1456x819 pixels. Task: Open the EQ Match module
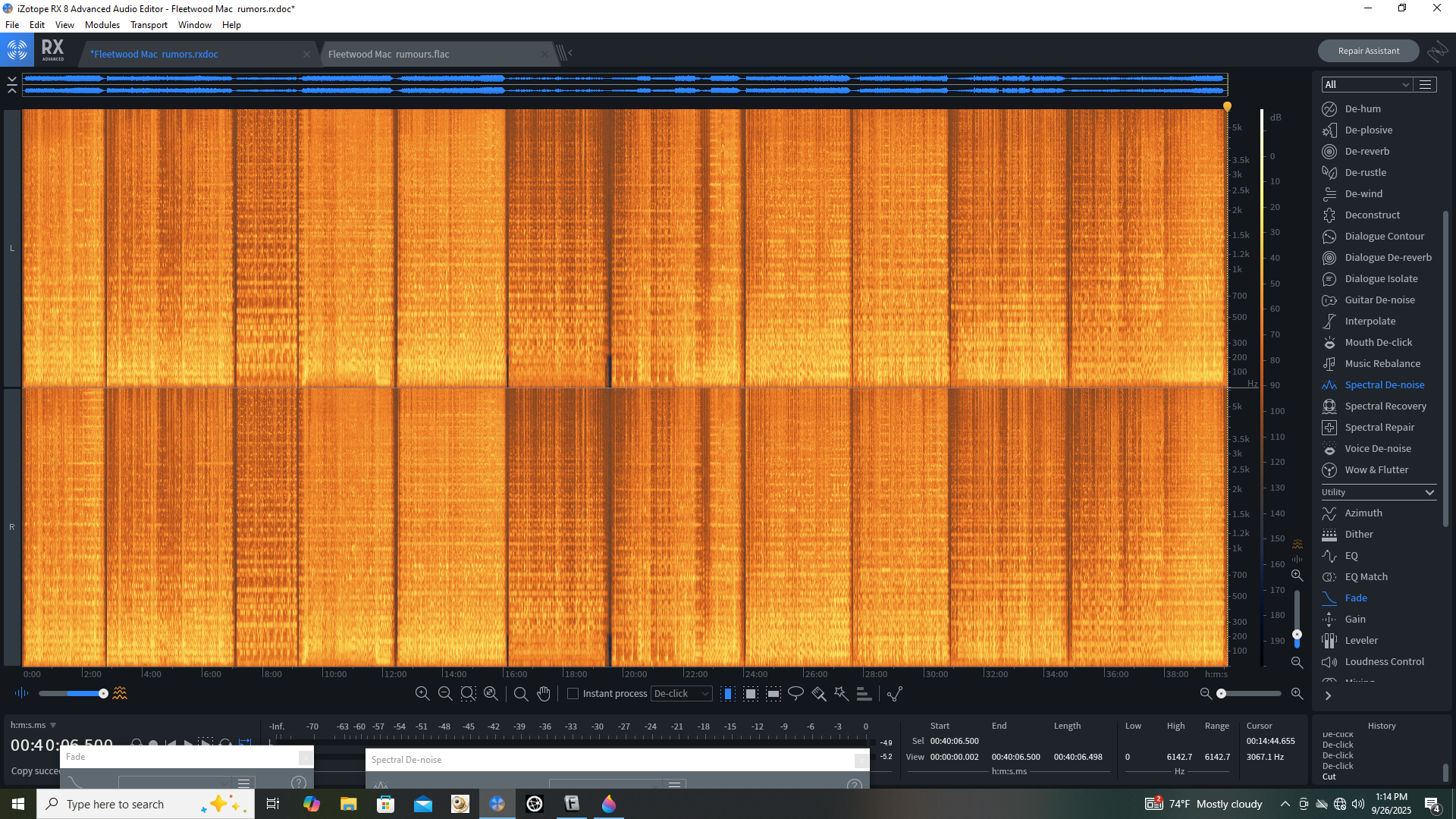[1366, 576]
